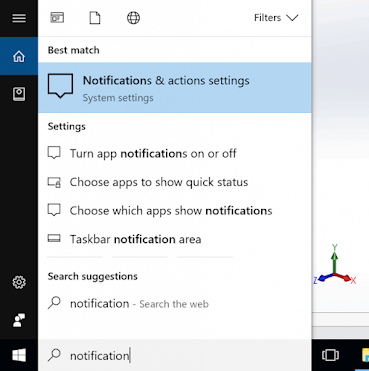Screen dimensions: 369x371
Task: Click the magnifier icon in search box
Action: 54,355
